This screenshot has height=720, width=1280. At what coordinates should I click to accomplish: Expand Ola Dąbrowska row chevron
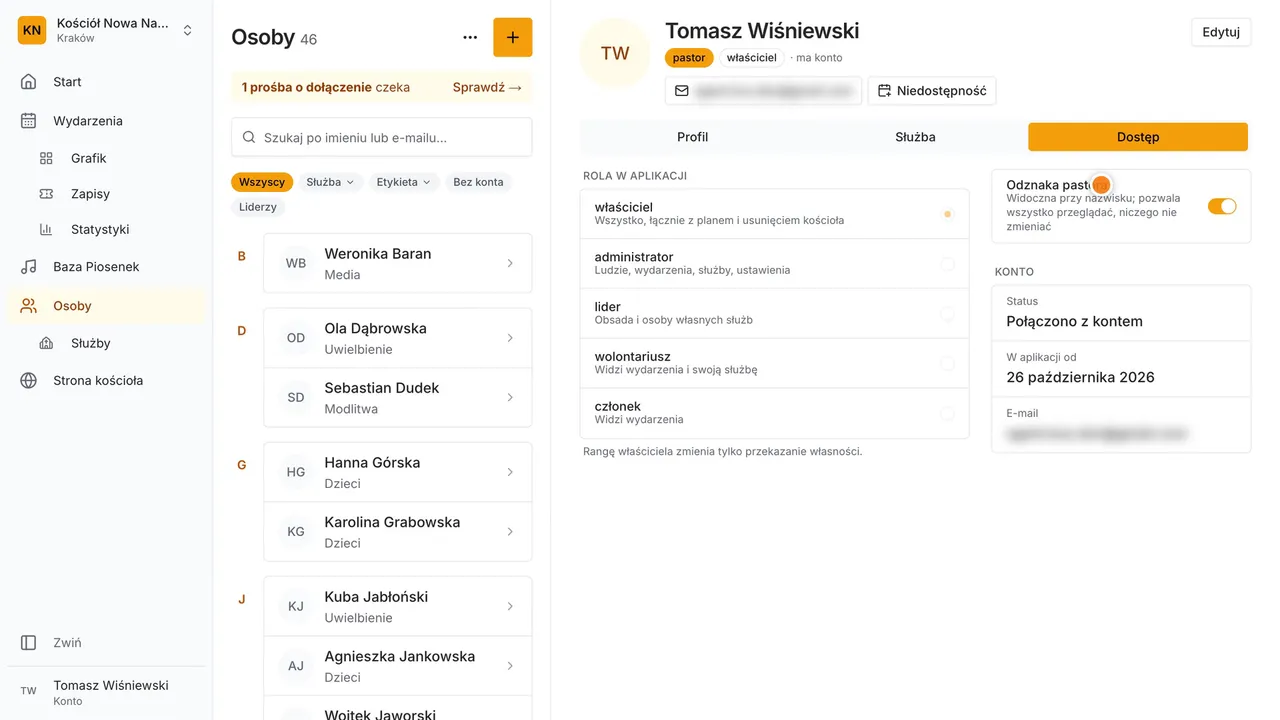[x=510, y=338]
